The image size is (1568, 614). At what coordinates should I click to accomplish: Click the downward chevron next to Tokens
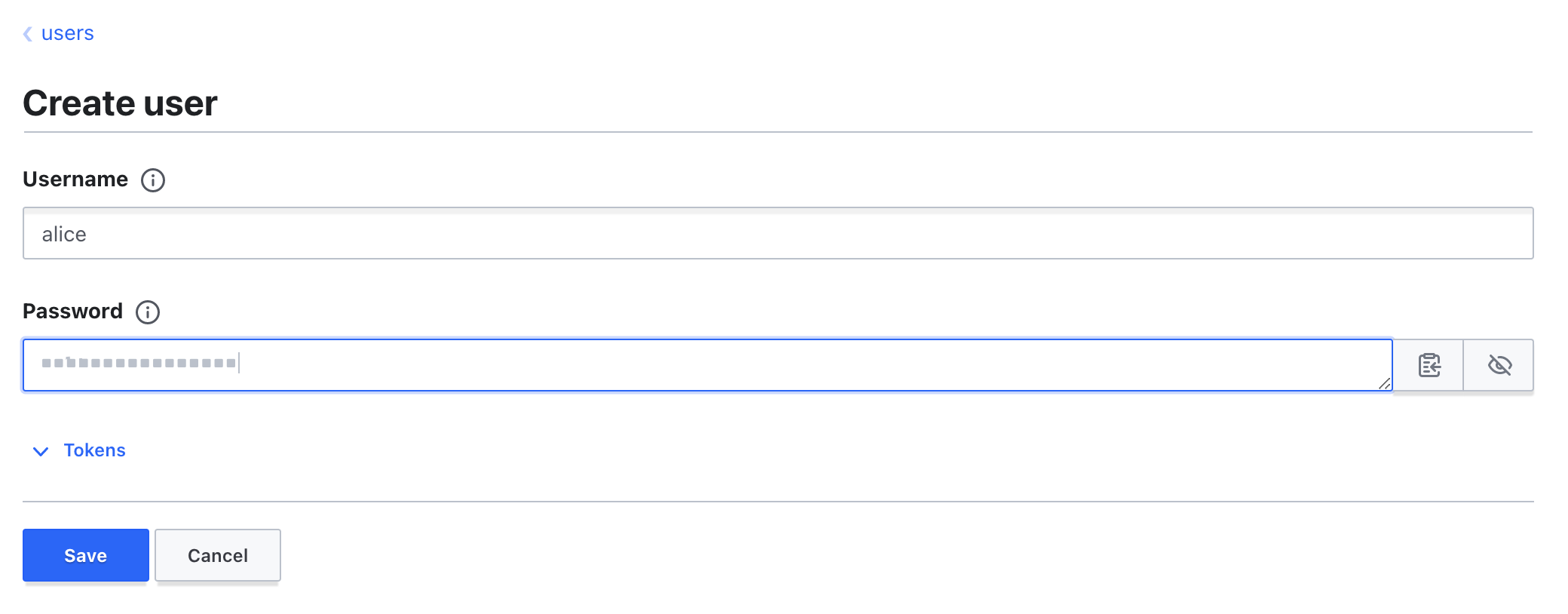point(41,452)
